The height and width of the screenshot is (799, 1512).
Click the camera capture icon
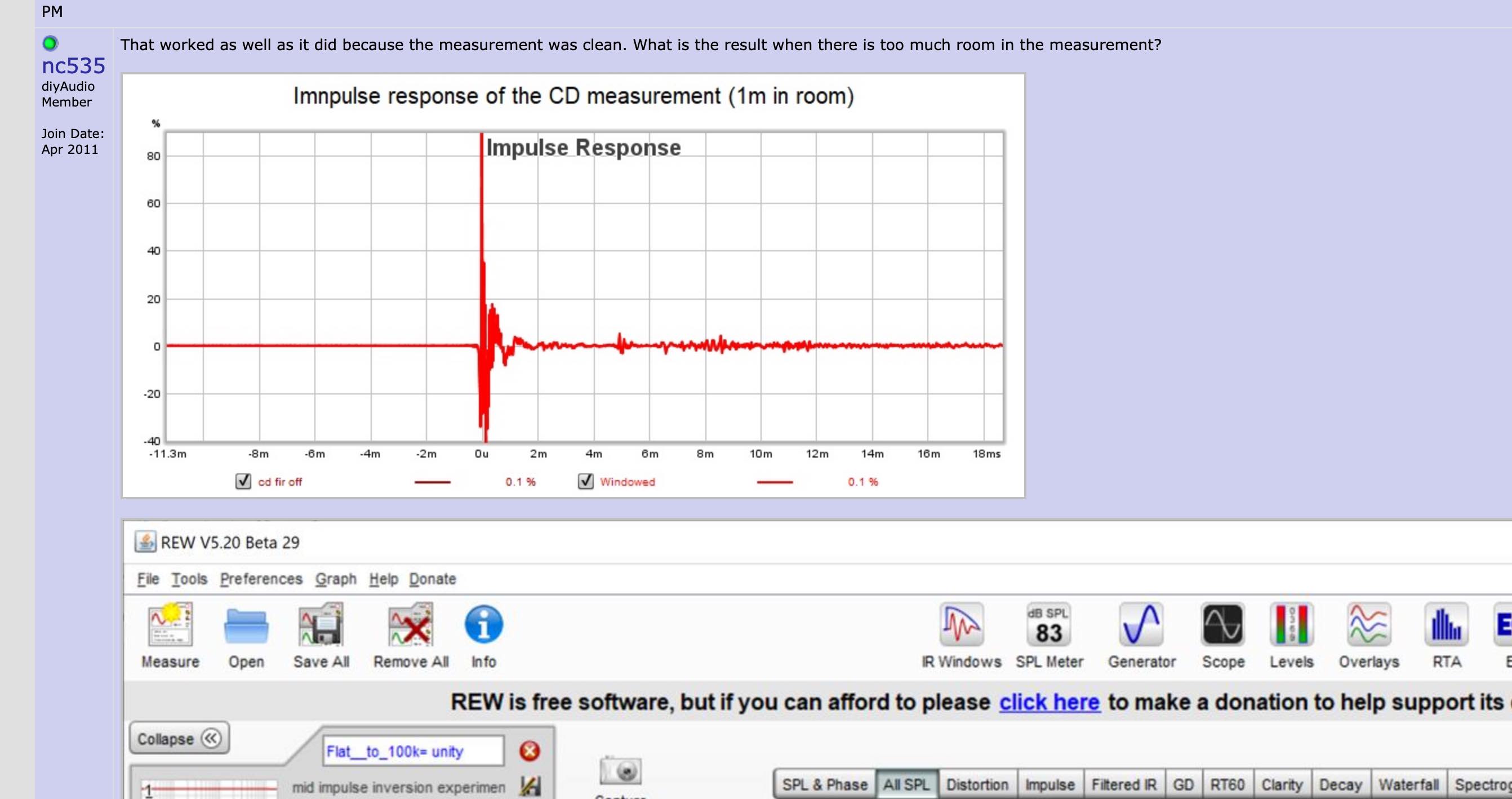621,770
